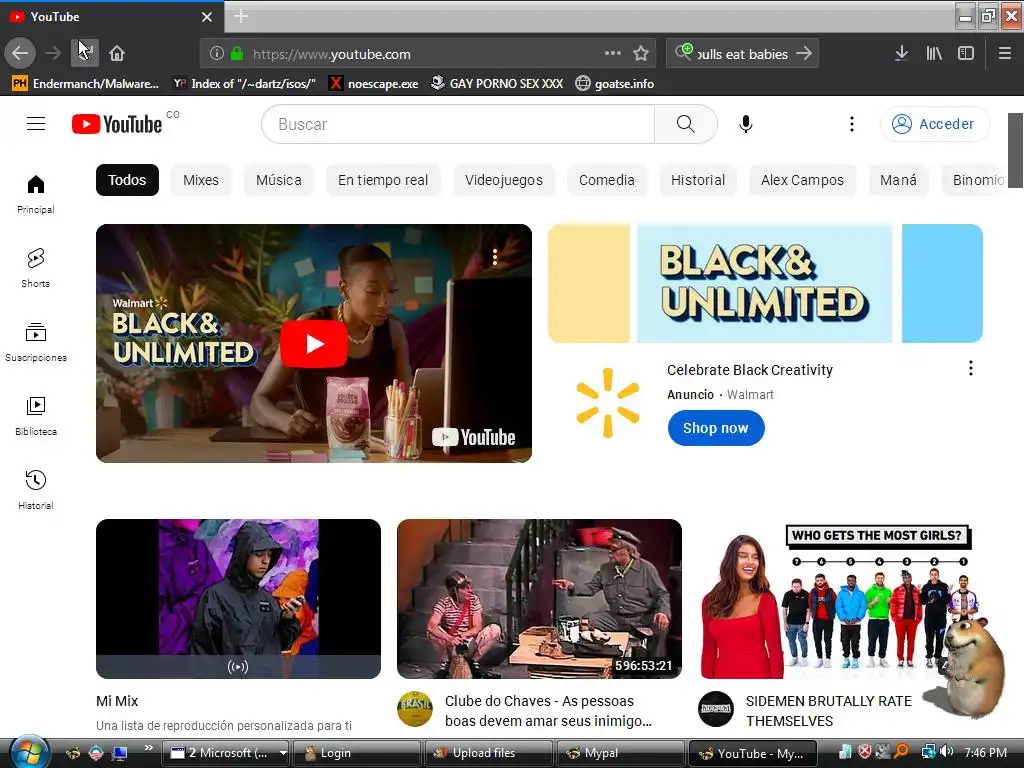Open the Black & Unlimited banner image
Image resolution: width=1024 pixels, height=768 pixels.
pyautogui.click(x=765, y=283)
